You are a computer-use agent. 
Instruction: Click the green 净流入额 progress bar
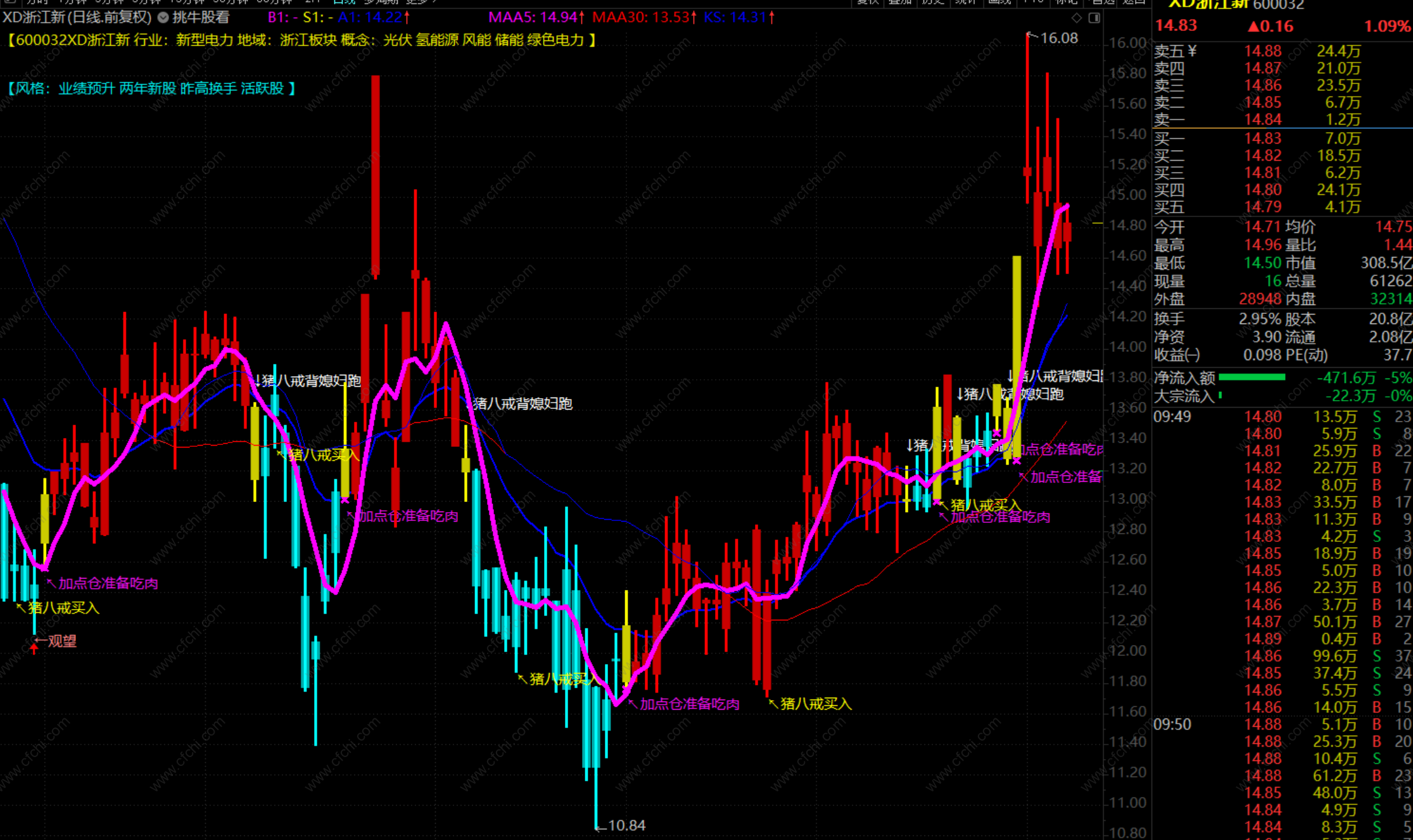[x=1251, y=378]
